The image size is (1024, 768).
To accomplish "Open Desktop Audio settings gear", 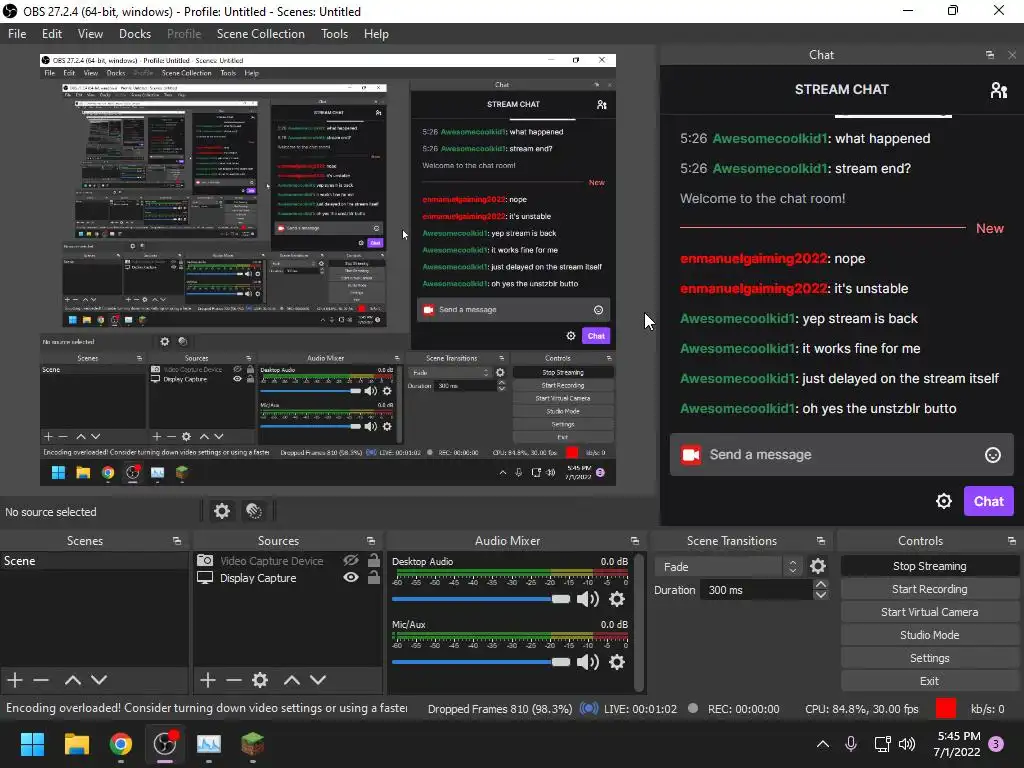I will [616, 599].
